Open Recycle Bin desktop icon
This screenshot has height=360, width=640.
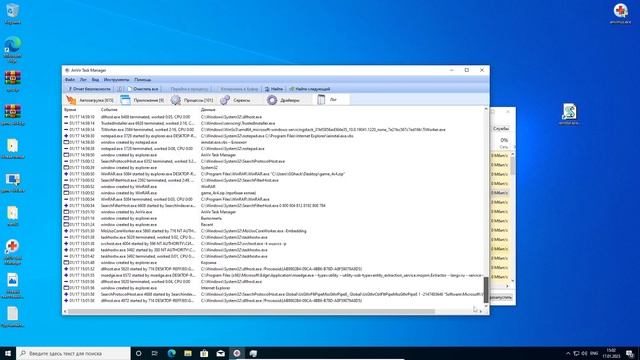click(x=13, y=14)
